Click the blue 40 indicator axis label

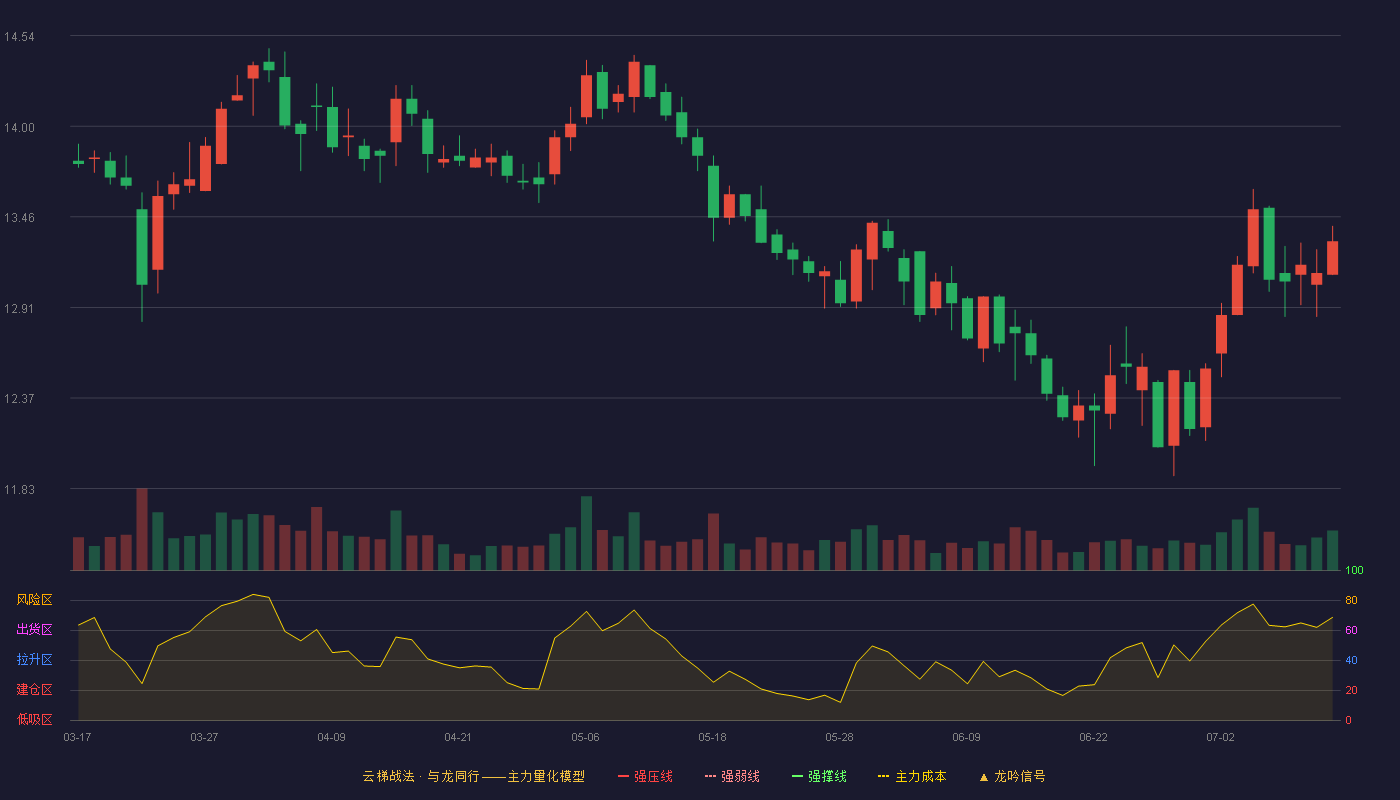pos(1351,661)
